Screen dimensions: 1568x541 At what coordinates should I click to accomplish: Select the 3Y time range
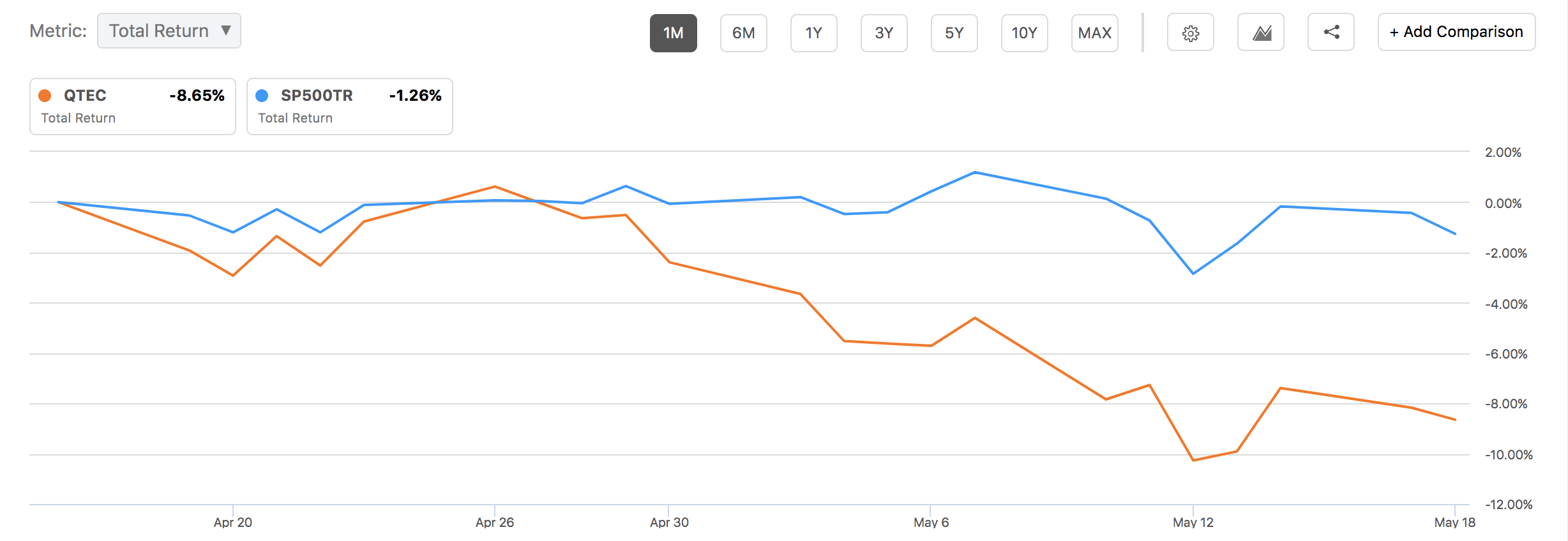(x=884, y=33)
